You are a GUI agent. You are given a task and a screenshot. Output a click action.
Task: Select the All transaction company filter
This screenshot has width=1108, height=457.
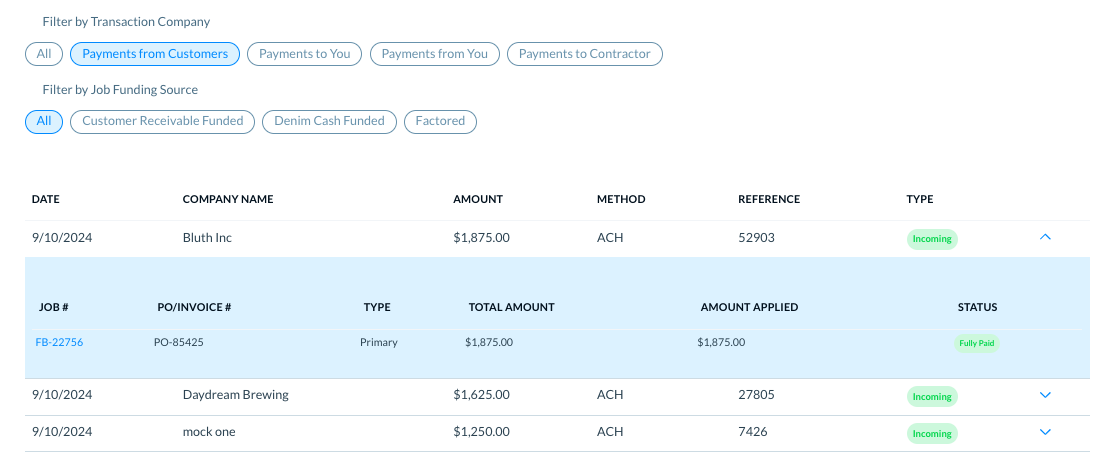(44, 54)
